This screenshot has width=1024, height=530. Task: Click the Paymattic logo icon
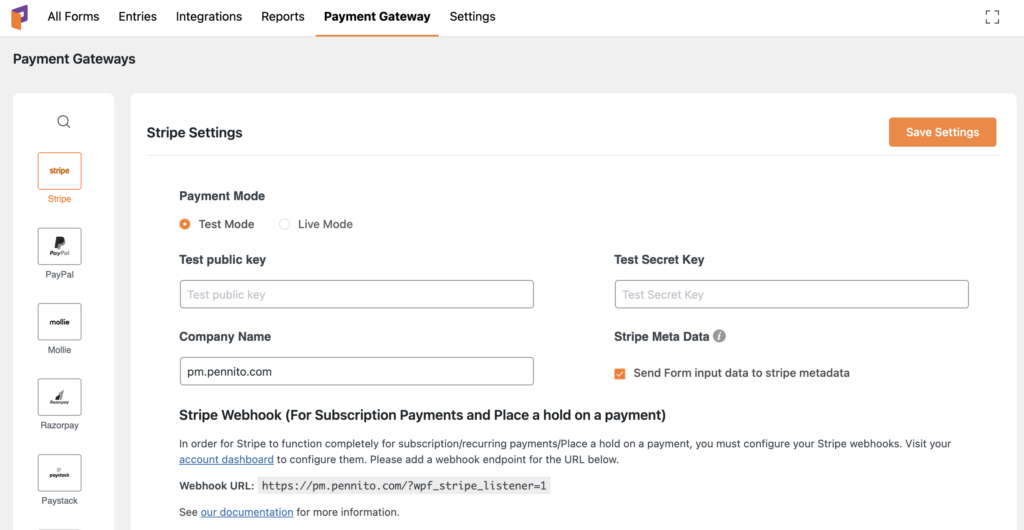click(x=19, y=17)
